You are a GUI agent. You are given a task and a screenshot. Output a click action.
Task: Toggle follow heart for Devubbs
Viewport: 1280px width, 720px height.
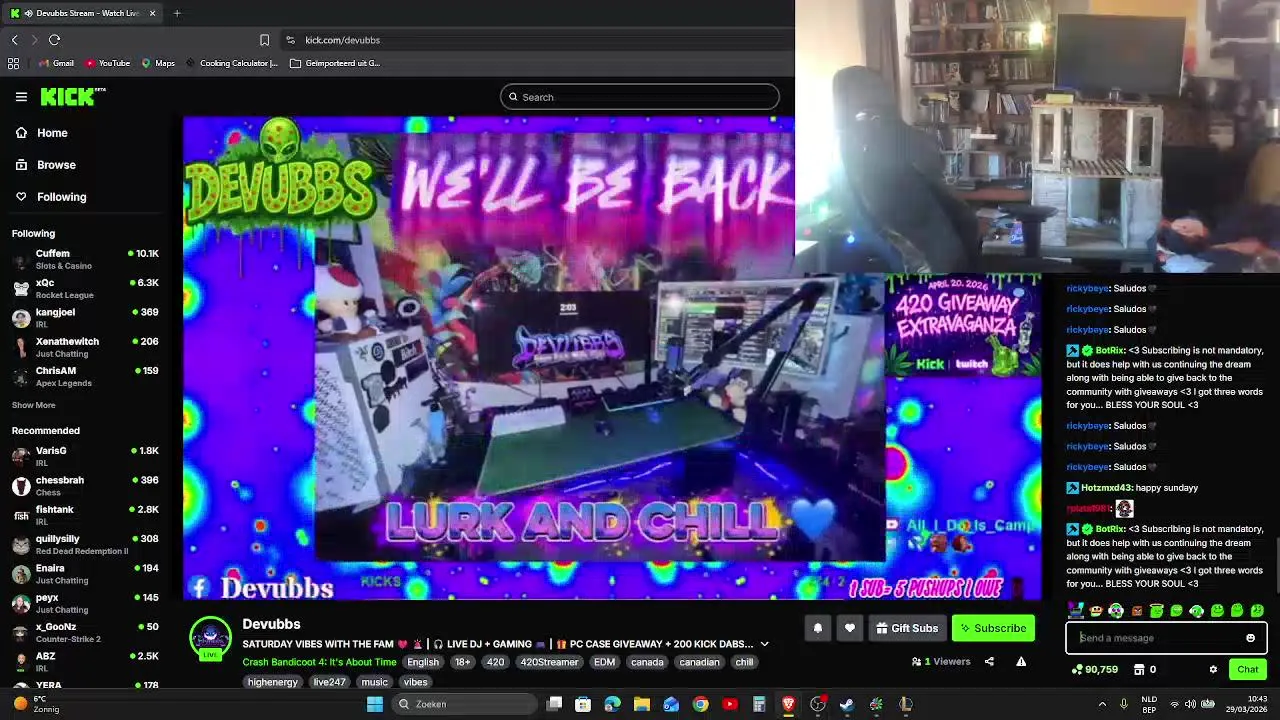[849, 628]
